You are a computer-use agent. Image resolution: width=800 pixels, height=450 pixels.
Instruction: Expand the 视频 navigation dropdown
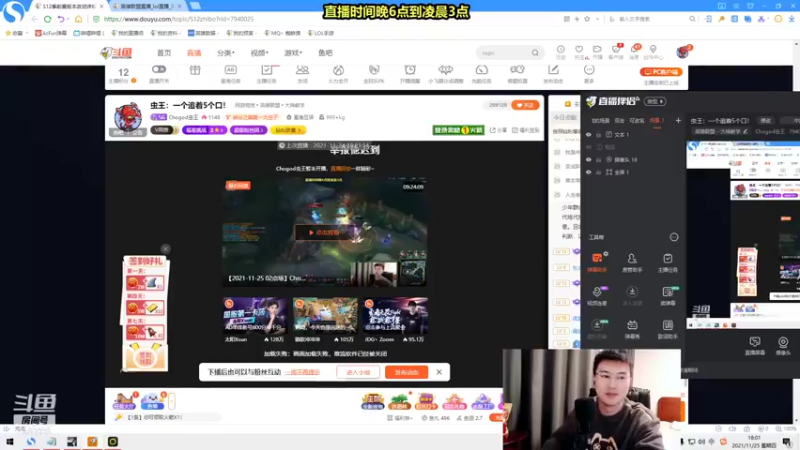tap(259, 53)
